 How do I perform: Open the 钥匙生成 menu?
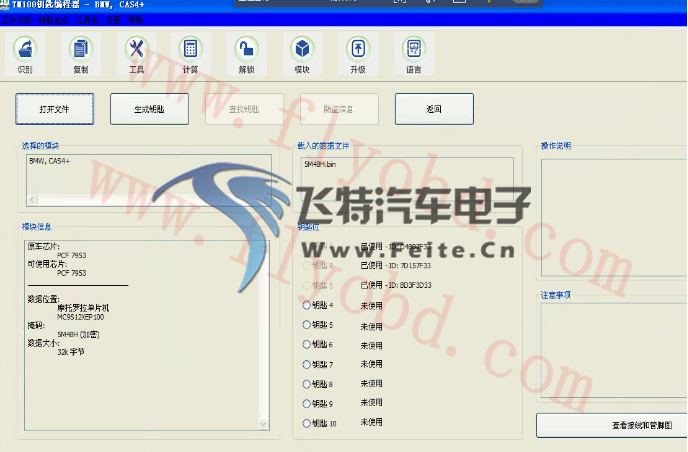[54, 20]
